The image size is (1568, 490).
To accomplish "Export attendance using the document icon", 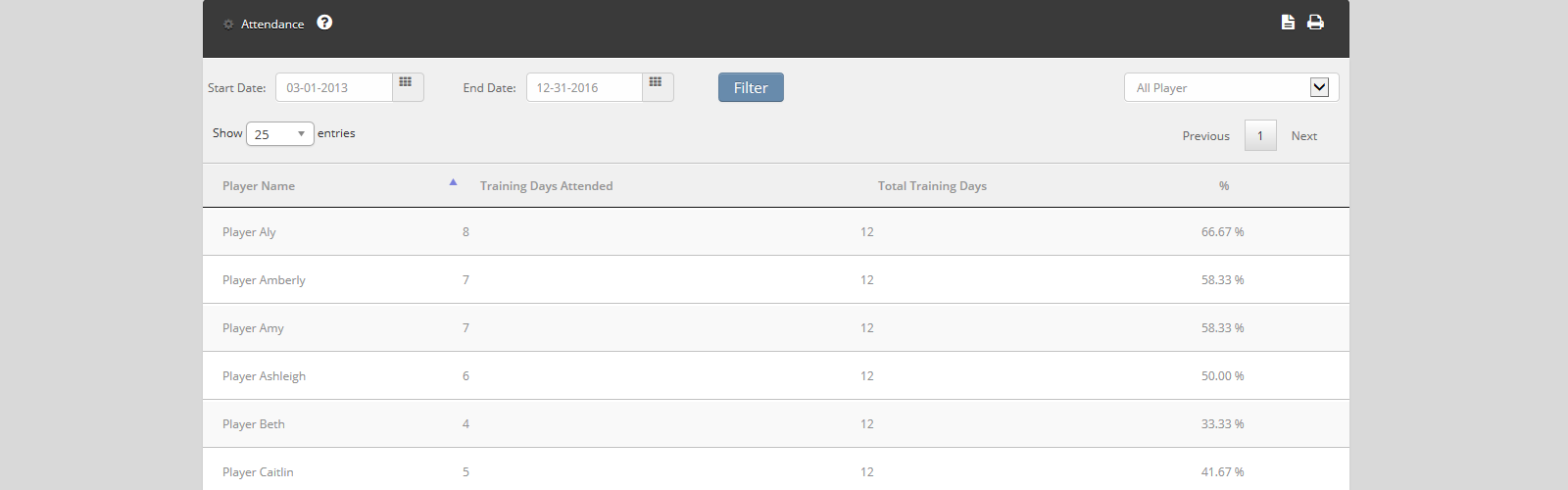I will pos(1288,23).
